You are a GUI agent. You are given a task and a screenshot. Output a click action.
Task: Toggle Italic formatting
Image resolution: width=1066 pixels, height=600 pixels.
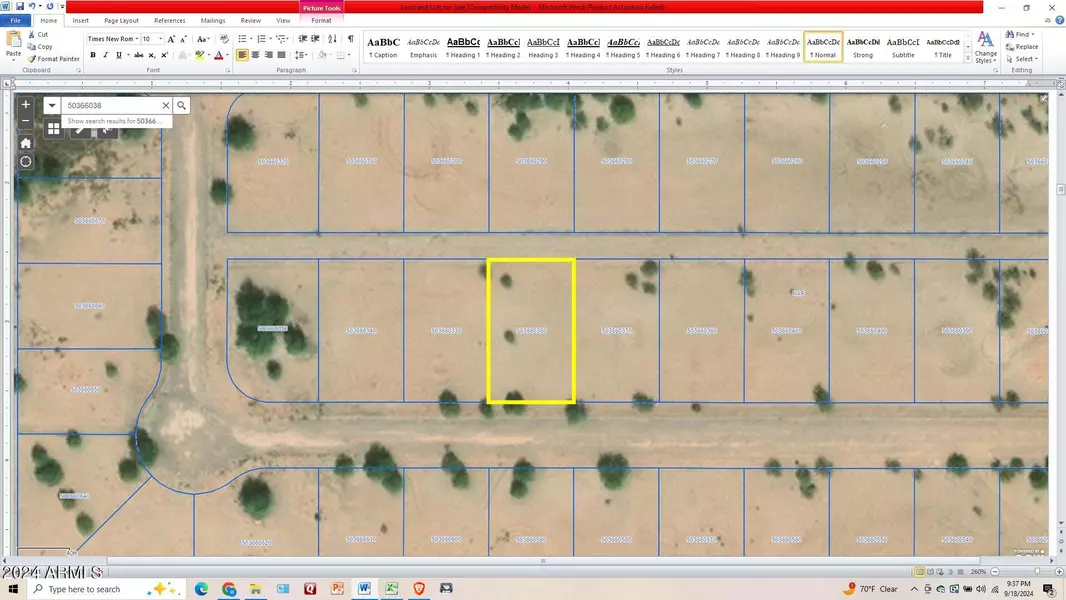tap(104, 55)
